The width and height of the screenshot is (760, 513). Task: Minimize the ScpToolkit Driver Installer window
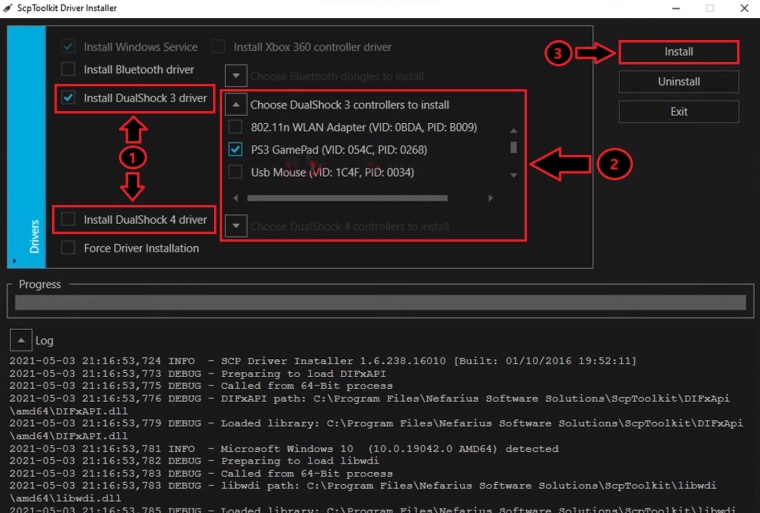click(x=676, y=8)
